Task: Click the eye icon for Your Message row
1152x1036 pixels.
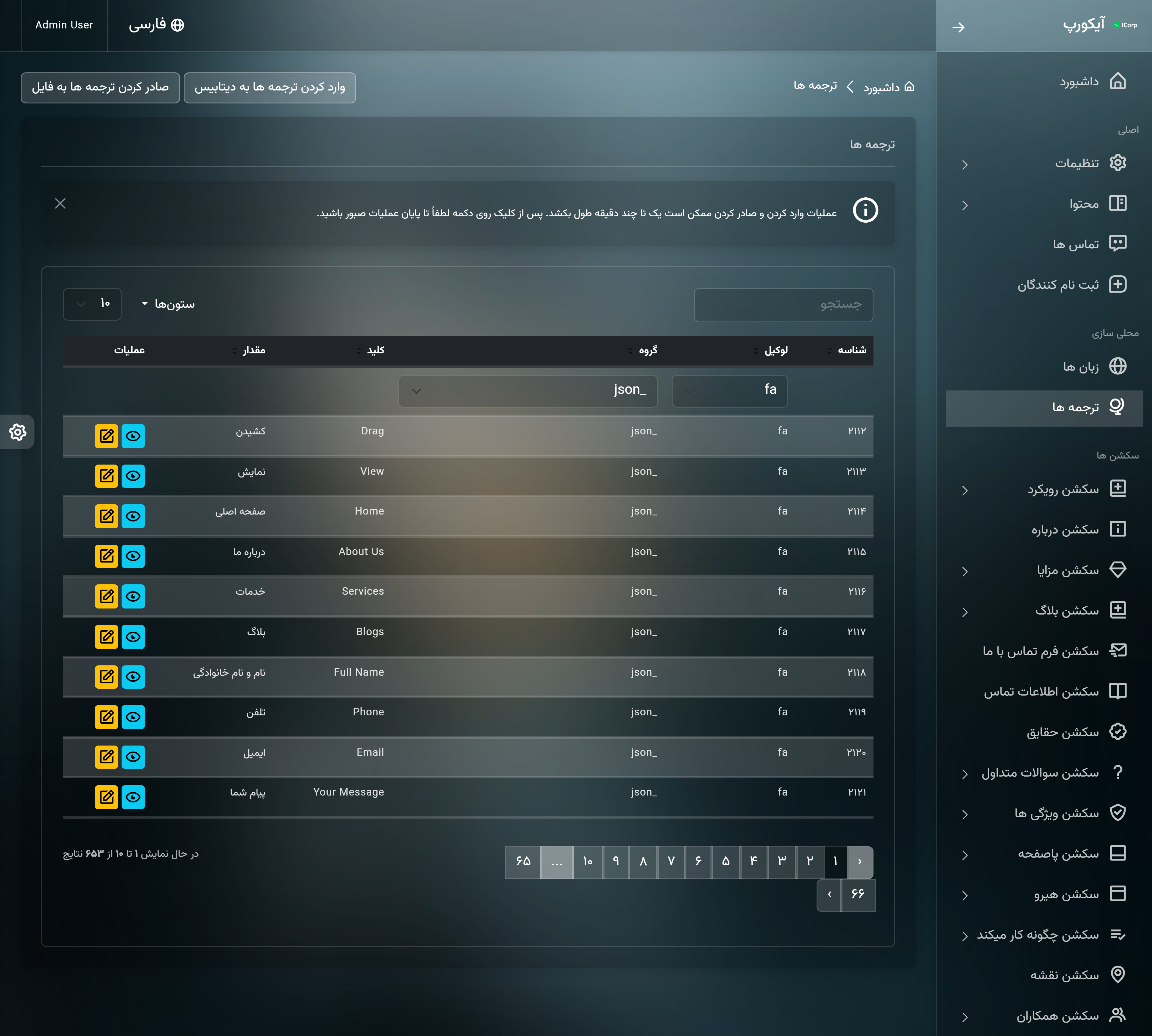Action: click(133, 798)
